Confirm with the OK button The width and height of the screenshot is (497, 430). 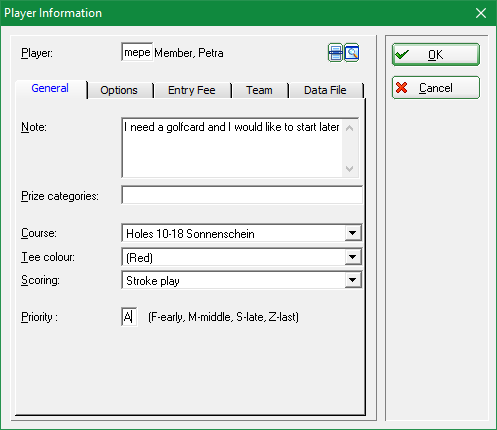[x=436, y=54]
